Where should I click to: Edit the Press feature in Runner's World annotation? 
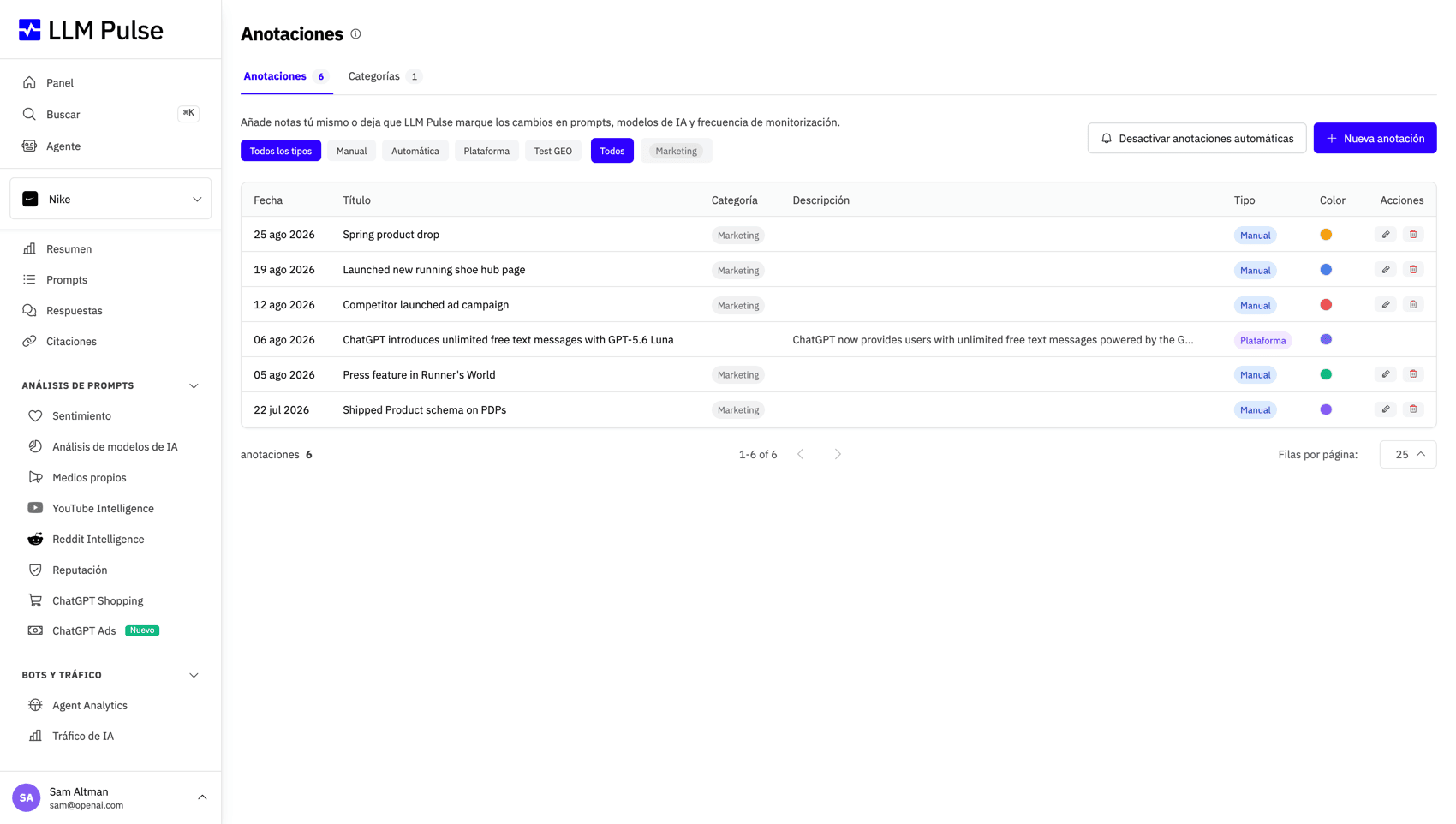pyautogui.click(x=1386, y=374)
